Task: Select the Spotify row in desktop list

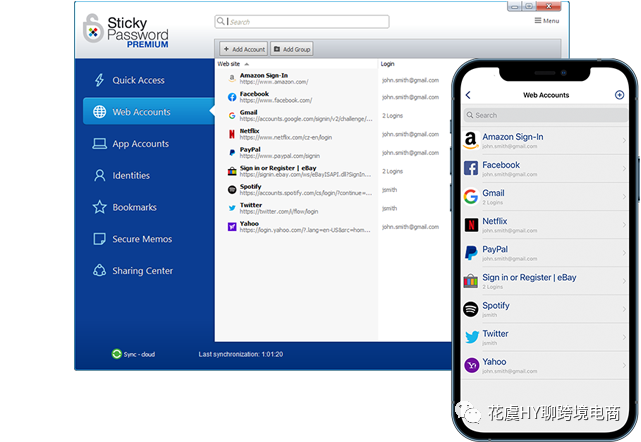Action: point(333,190)
